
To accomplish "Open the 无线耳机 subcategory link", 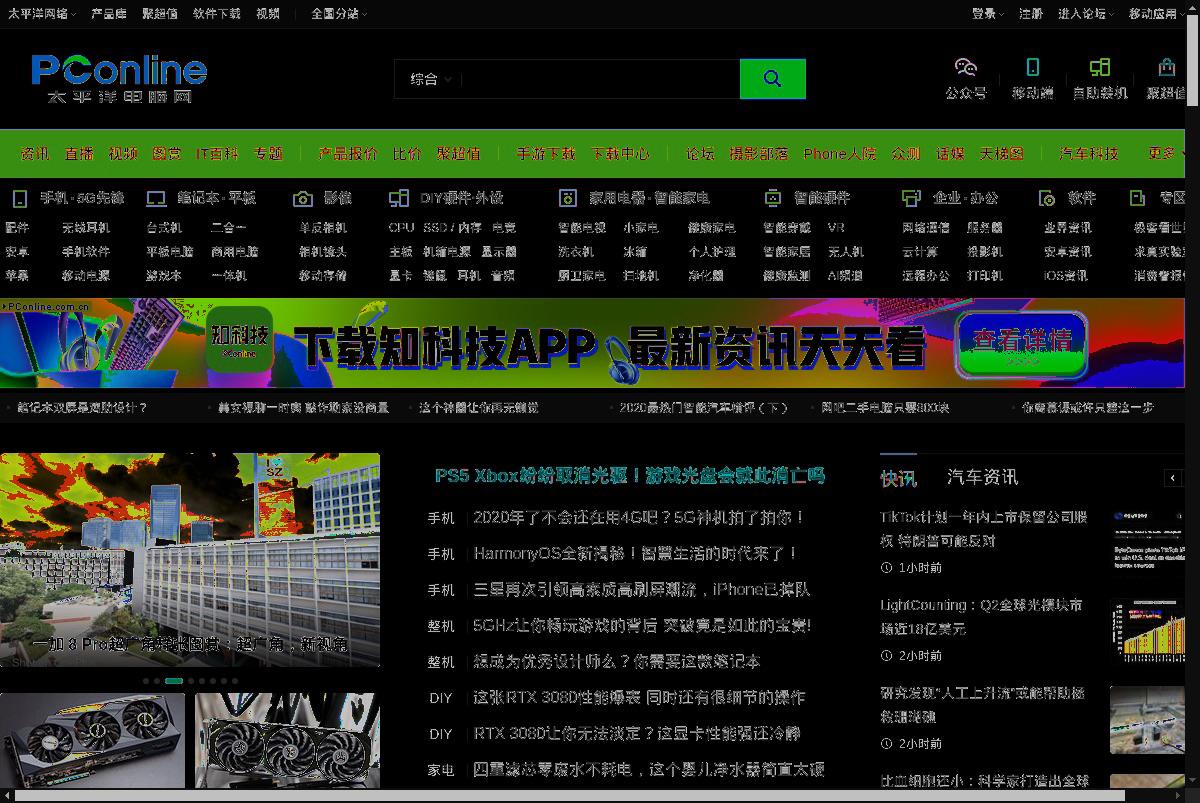I will click(x=86, y=228).
